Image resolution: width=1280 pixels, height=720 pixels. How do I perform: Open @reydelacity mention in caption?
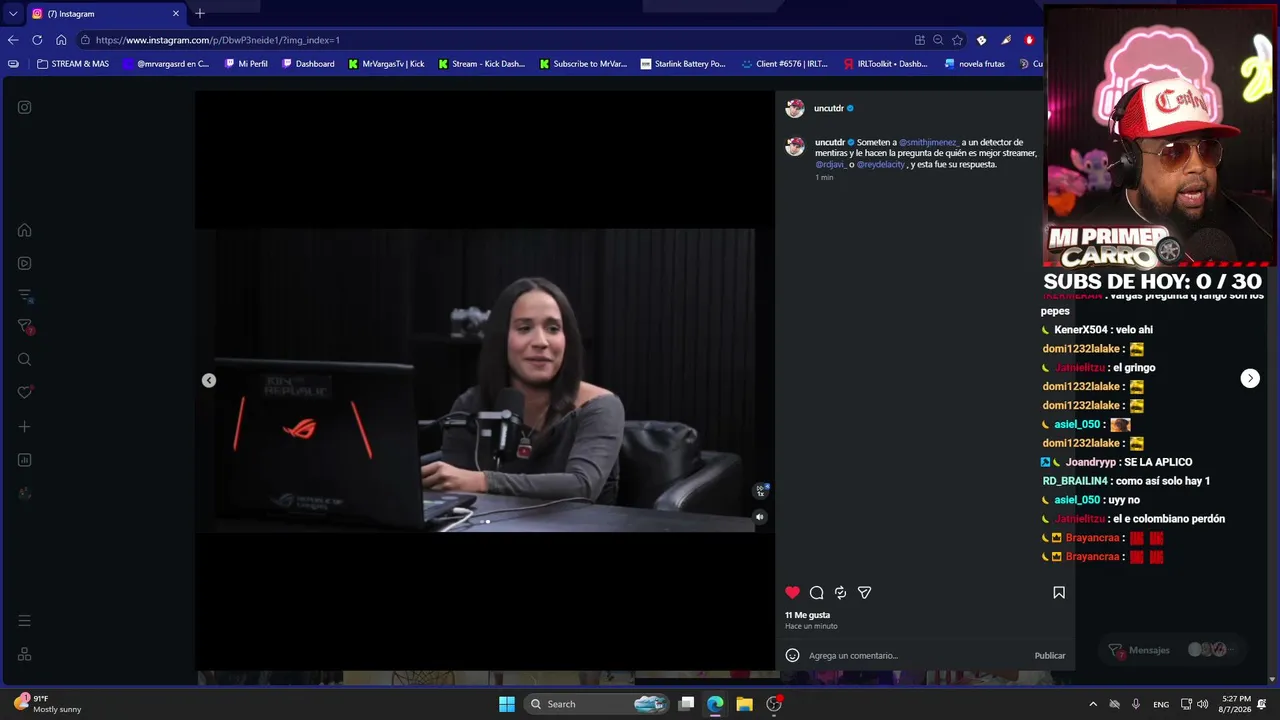pyautogui.click(x=881, y=164)
